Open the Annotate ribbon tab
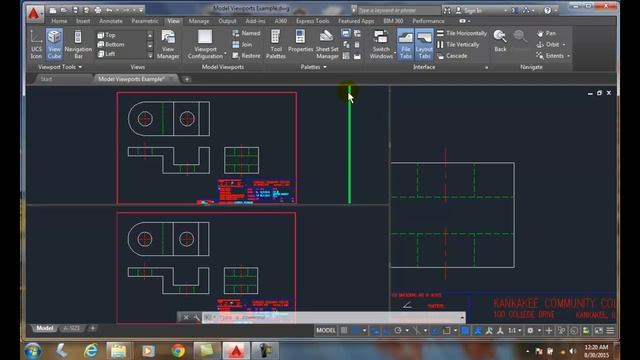This screenshot has height=360, width=640. pos(111,21)
